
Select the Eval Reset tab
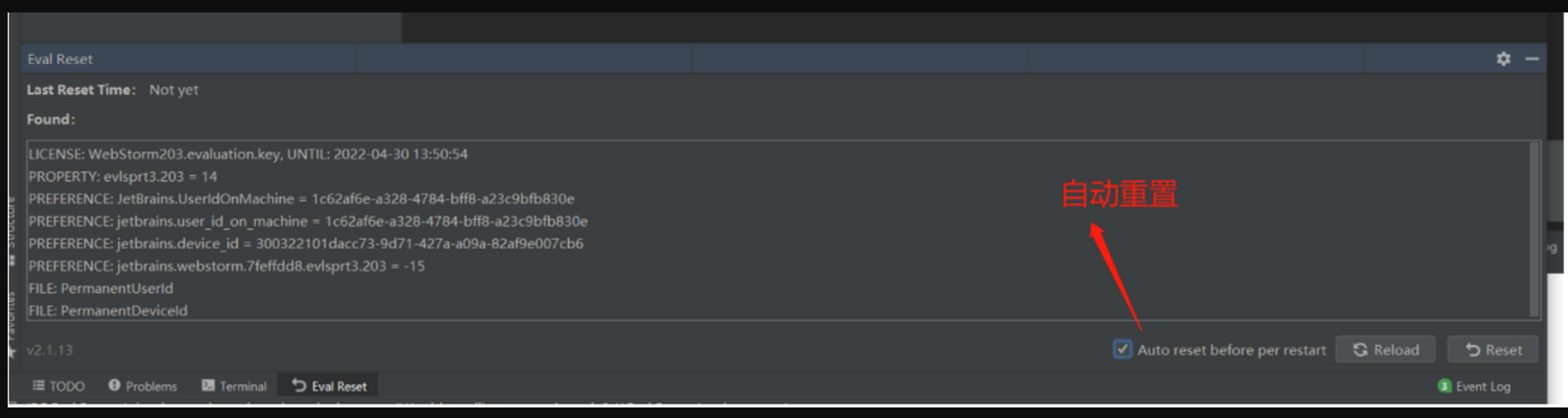(329, 385)
